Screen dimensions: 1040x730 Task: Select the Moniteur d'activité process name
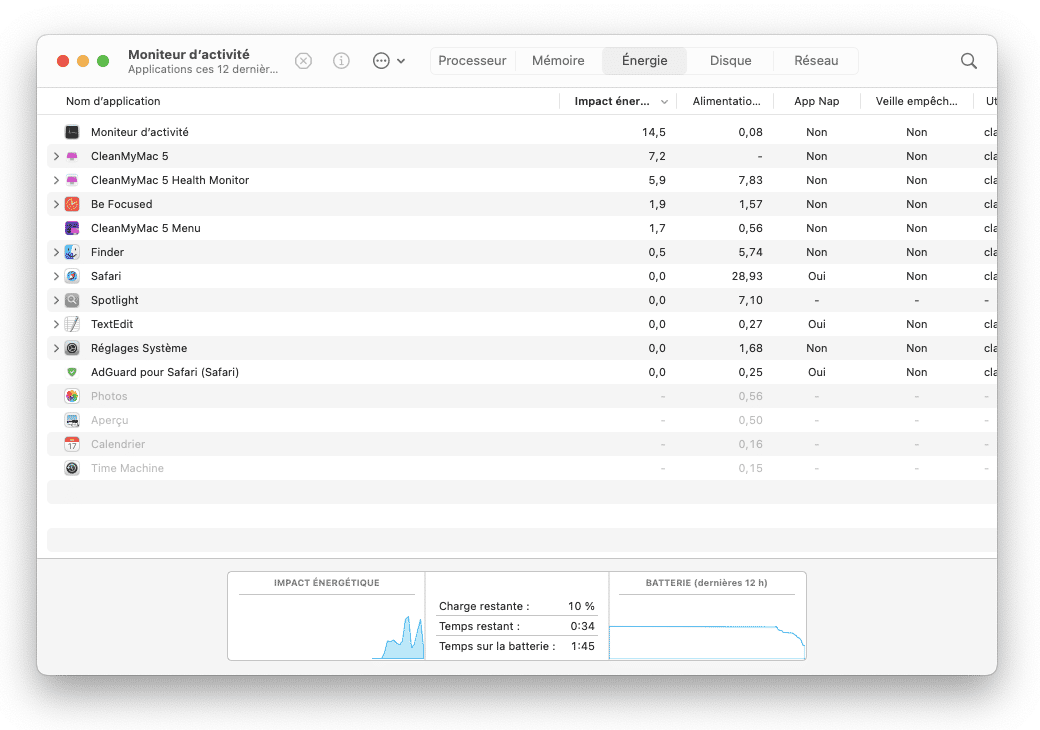click(139, 132)
